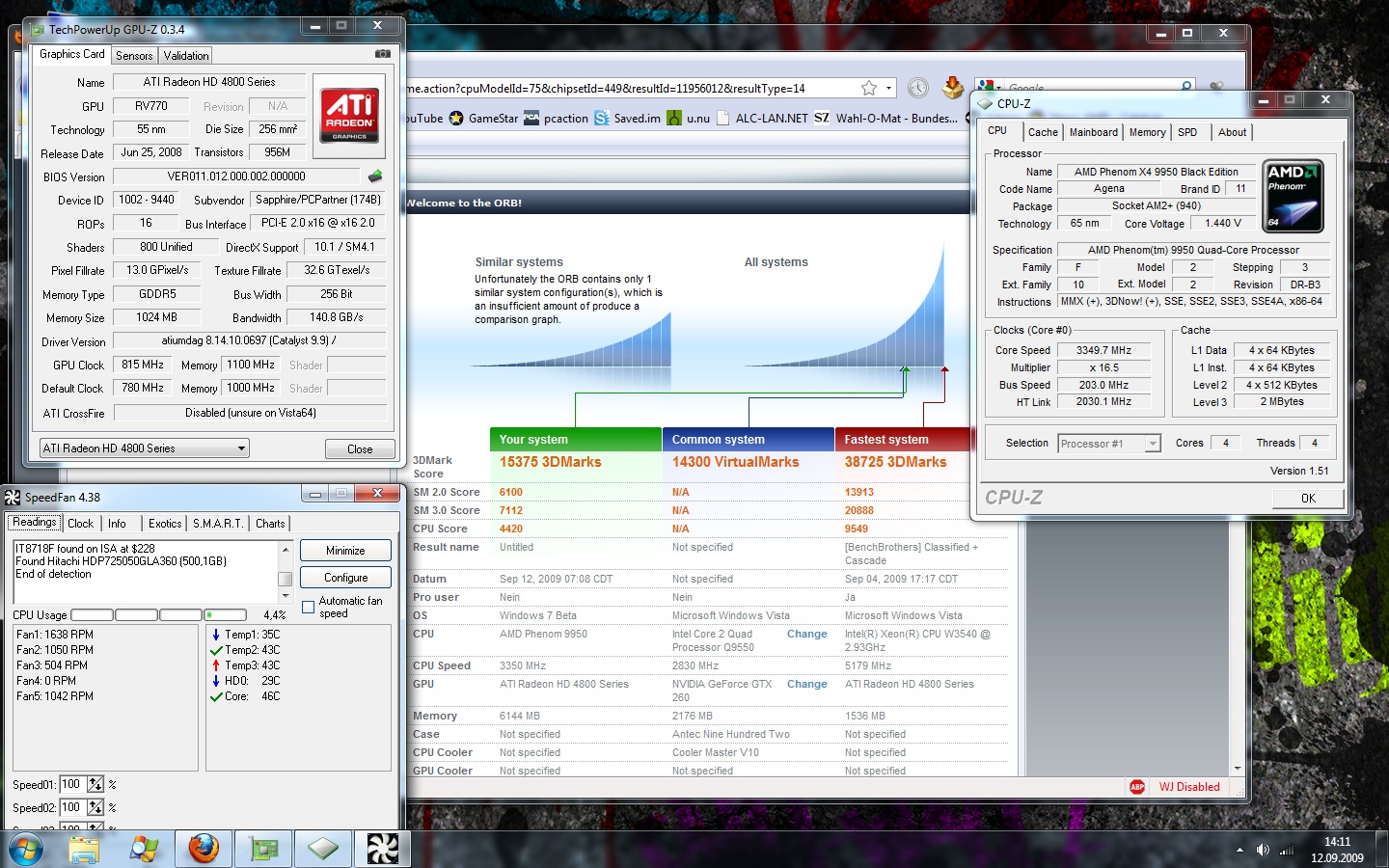Screen dimensions: 1389x868
Task: Switch to the Validation tab in GPU-Z
Action: (x=185, y=56)
